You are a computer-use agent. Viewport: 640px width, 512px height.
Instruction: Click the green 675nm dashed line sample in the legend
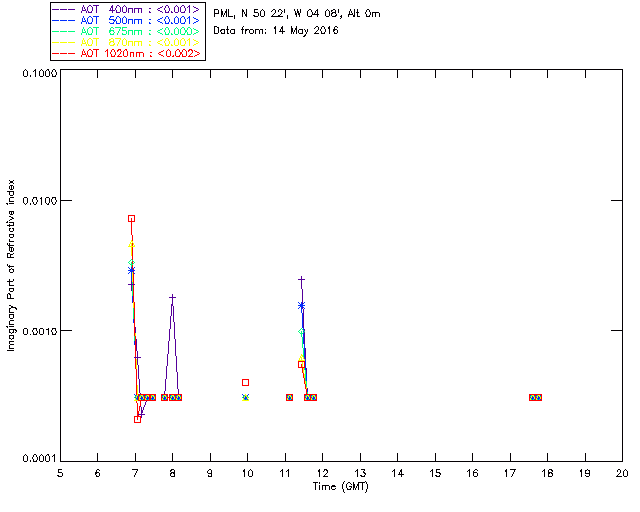point(64,31)
